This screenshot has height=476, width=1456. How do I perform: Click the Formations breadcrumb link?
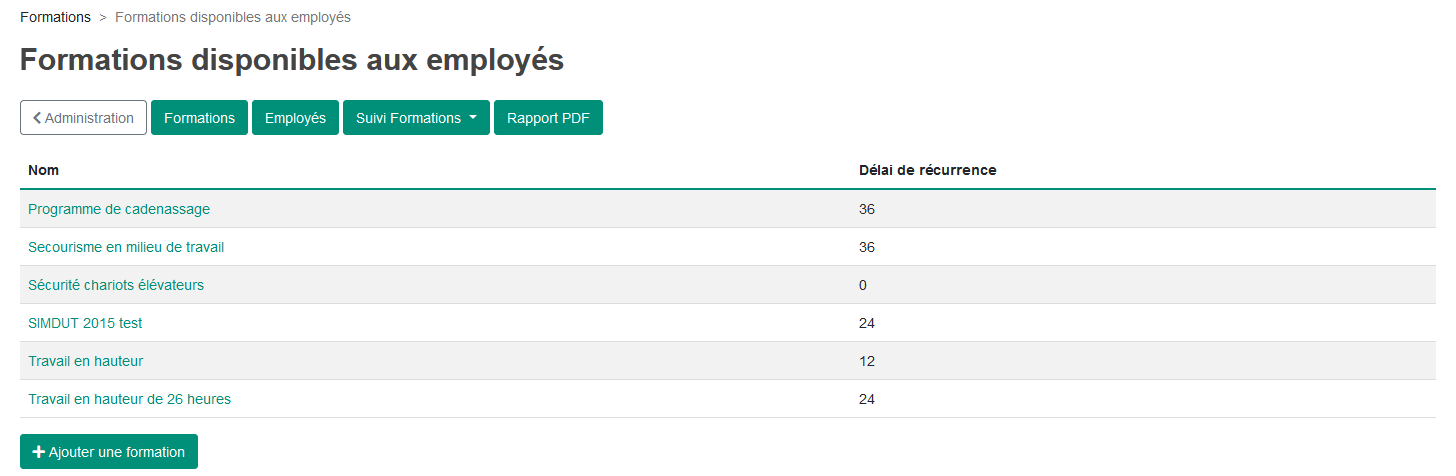(x=55, y=17)
